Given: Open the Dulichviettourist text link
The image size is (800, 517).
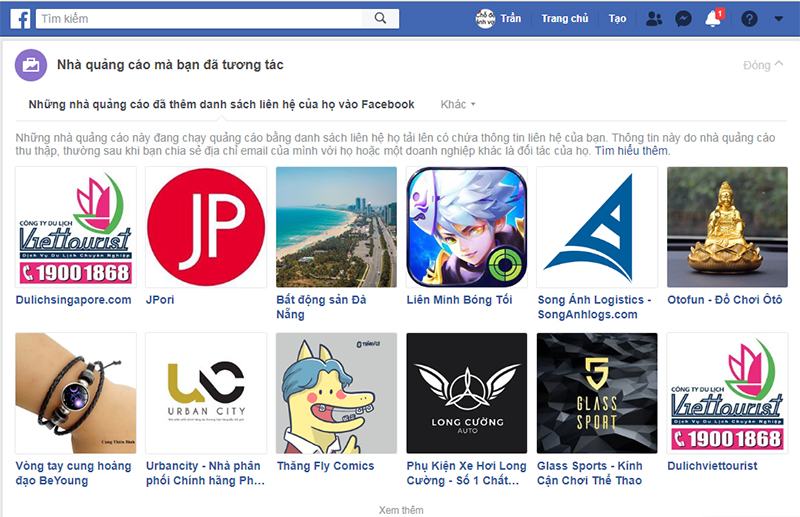Looking at the screenshot, I should point(712,465).
